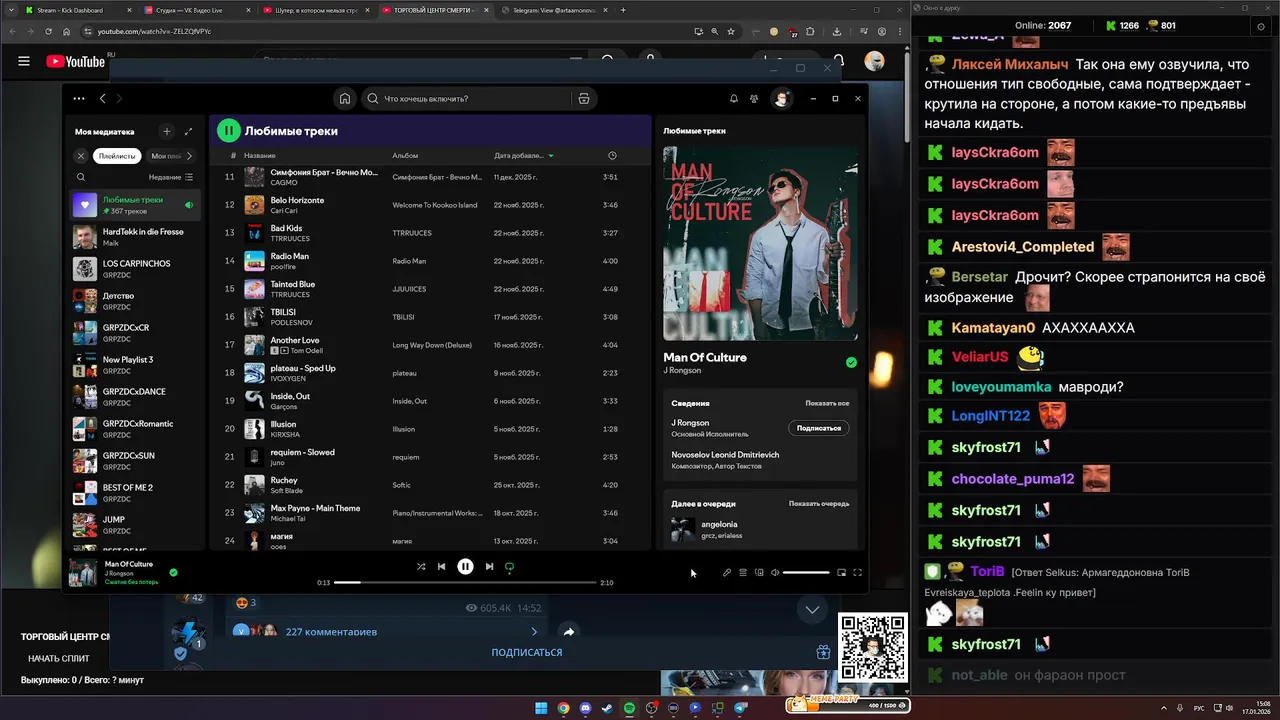Screen dimensions: 1280x720
Task: Toggle shuffle in player bar
Action: click(x=421, y=566)
